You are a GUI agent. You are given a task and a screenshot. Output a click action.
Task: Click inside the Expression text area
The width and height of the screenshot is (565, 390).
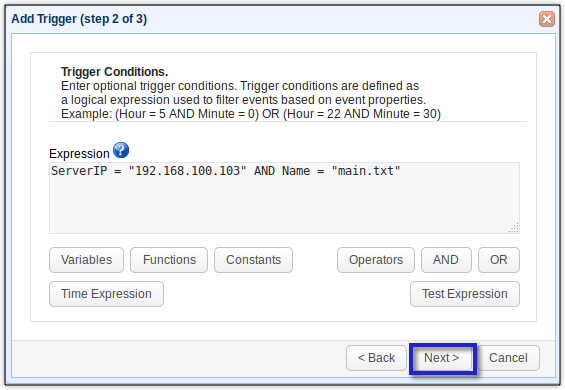pyautogui.click(x=284, y=198)
